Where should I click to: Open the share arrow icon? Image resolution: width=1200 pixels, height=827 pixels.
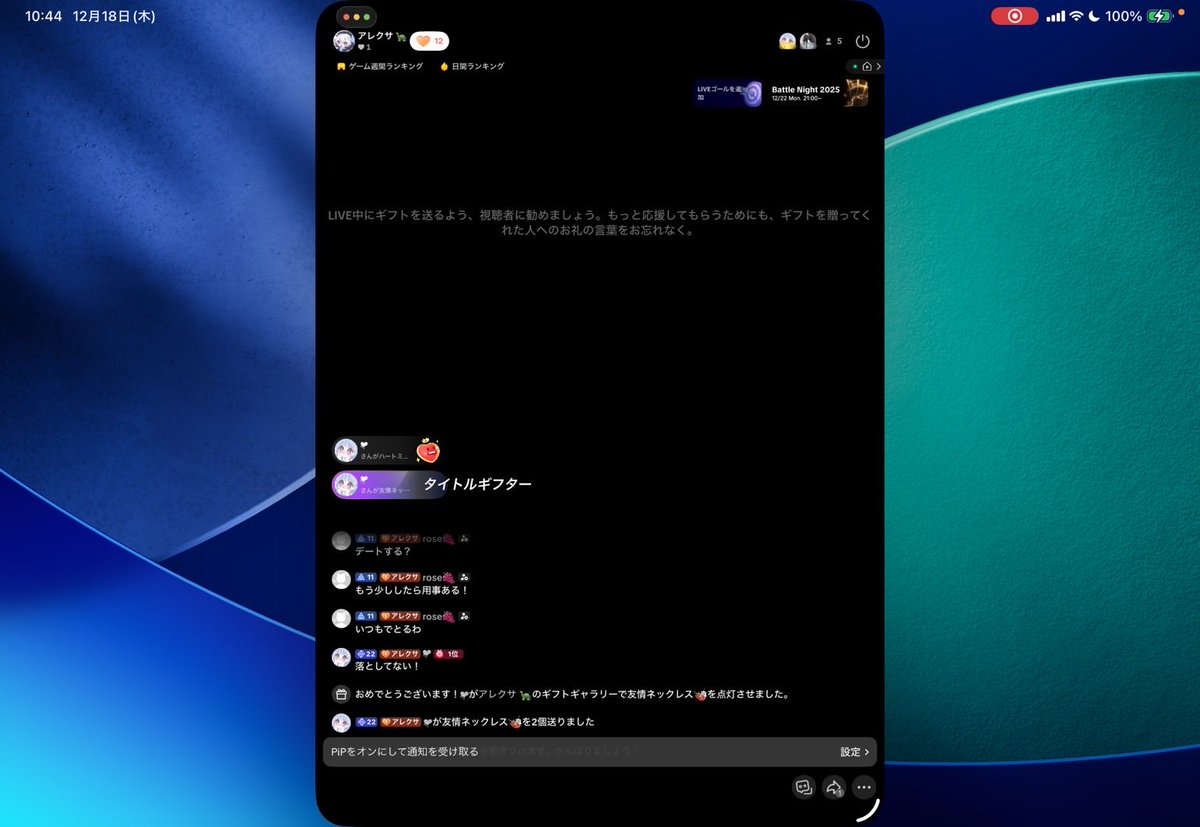[834, 787]
